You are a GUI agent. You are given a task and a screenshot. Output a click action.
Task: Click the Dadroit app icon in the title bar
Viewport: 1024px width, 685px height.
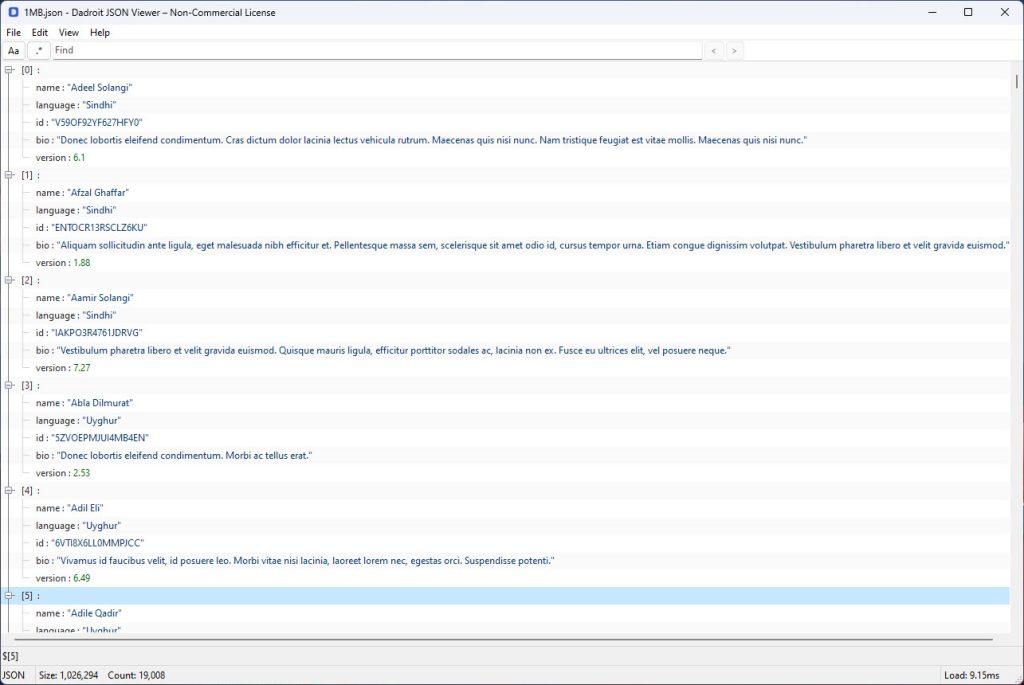tap(13, 12)
